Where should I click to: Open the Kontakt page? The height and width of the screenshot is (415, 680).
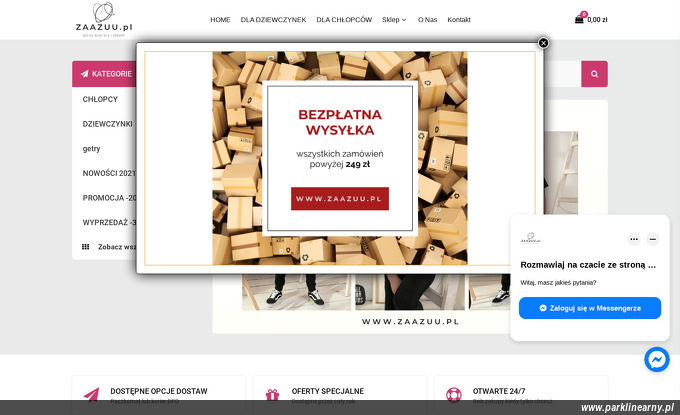pyautogui.click(x=459, y=20)
